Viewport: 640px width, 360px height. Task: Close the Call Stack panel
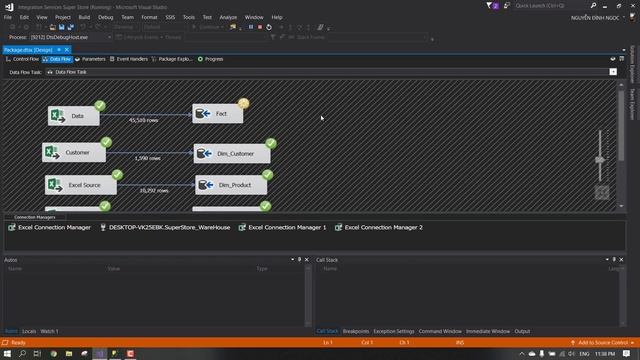[621, 260]
